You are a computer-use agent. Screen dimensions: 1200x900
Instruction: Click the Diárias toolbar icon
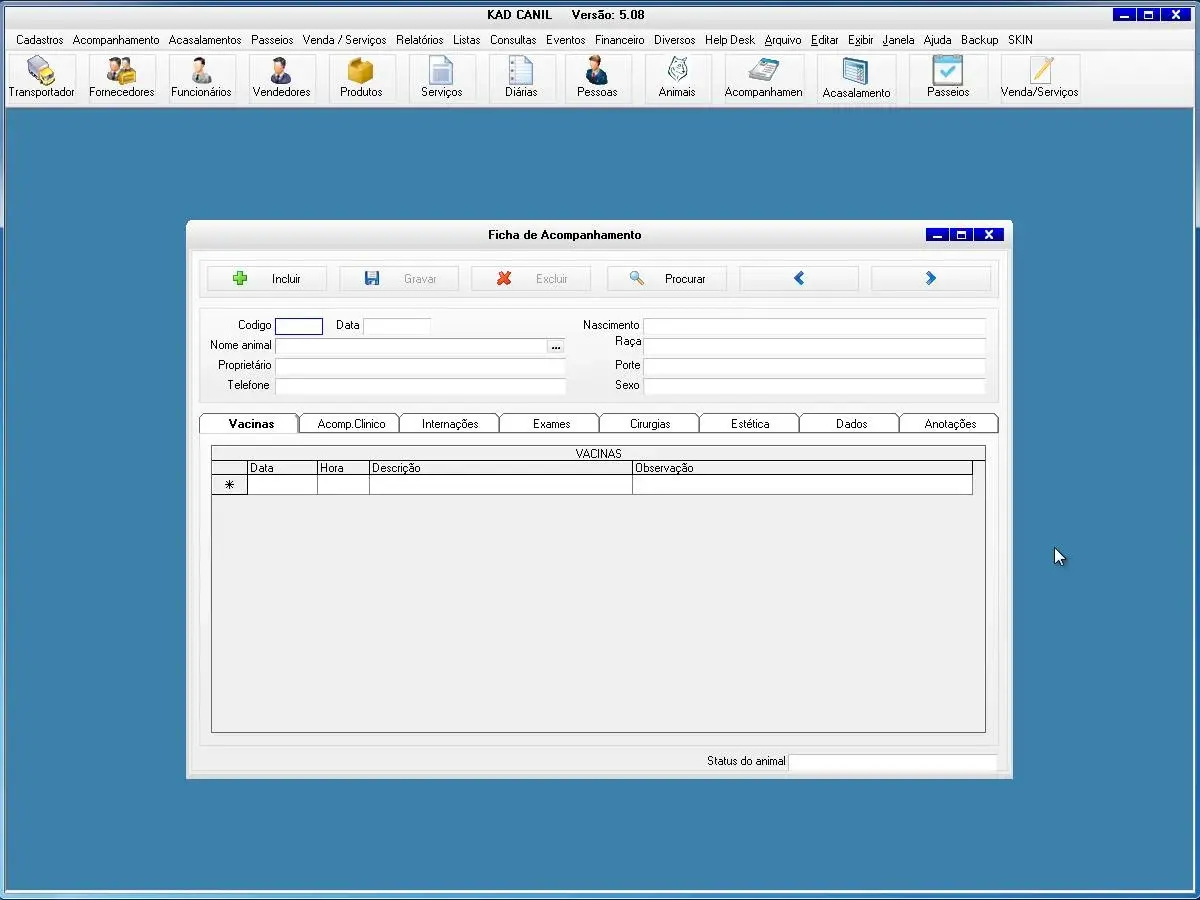coord(521,78)
